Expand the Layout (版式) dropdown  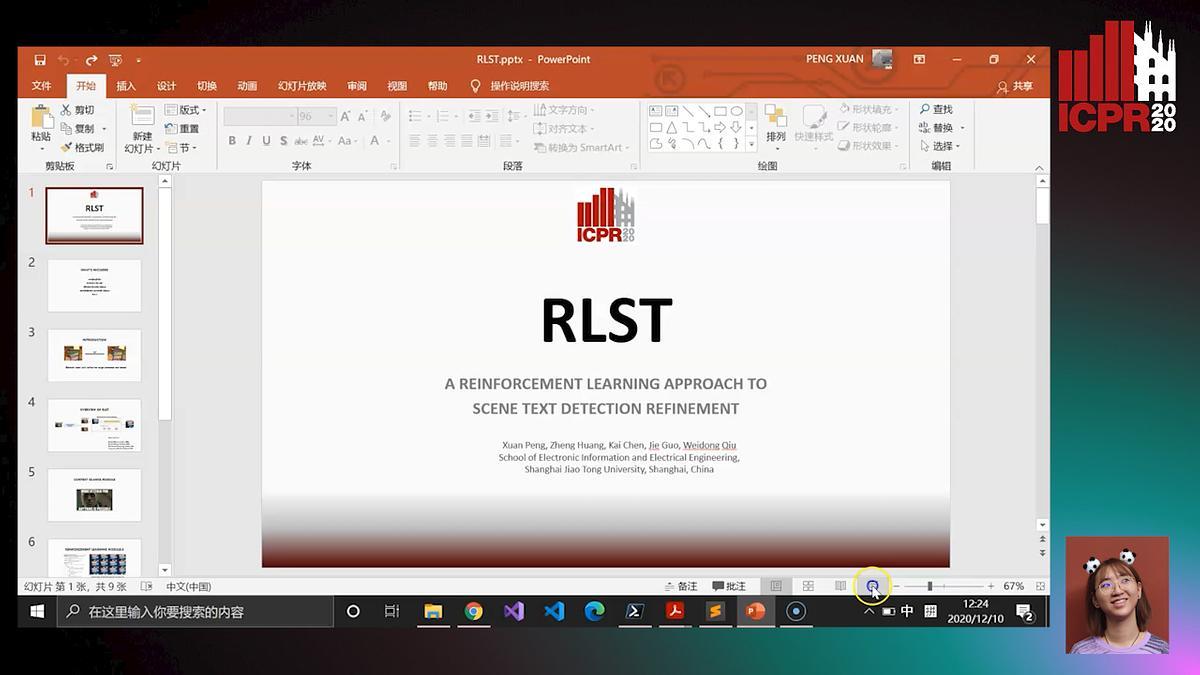click(186, 110)
